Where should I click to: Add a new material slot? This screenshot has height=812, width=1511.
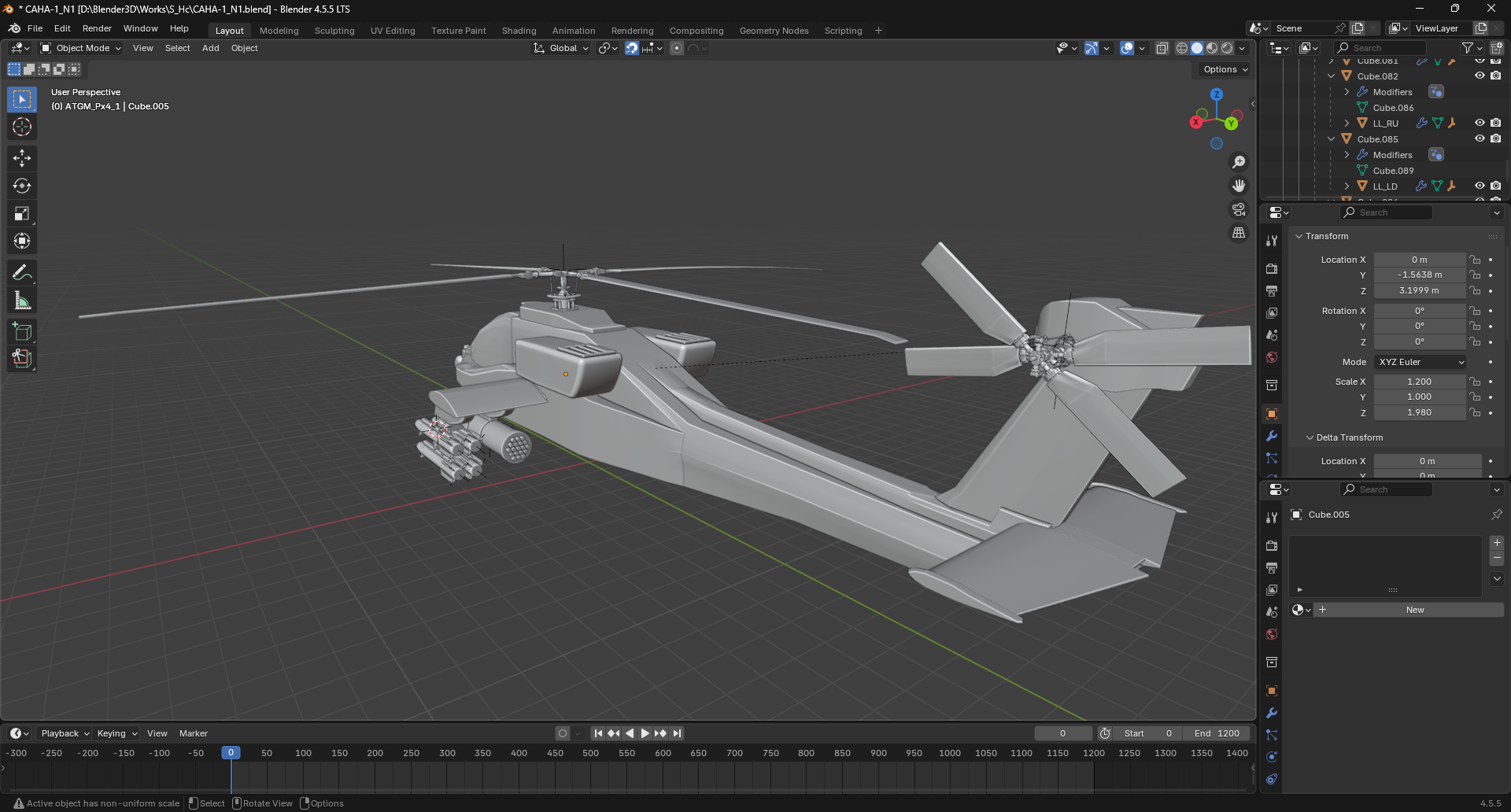pos(1497,543)
